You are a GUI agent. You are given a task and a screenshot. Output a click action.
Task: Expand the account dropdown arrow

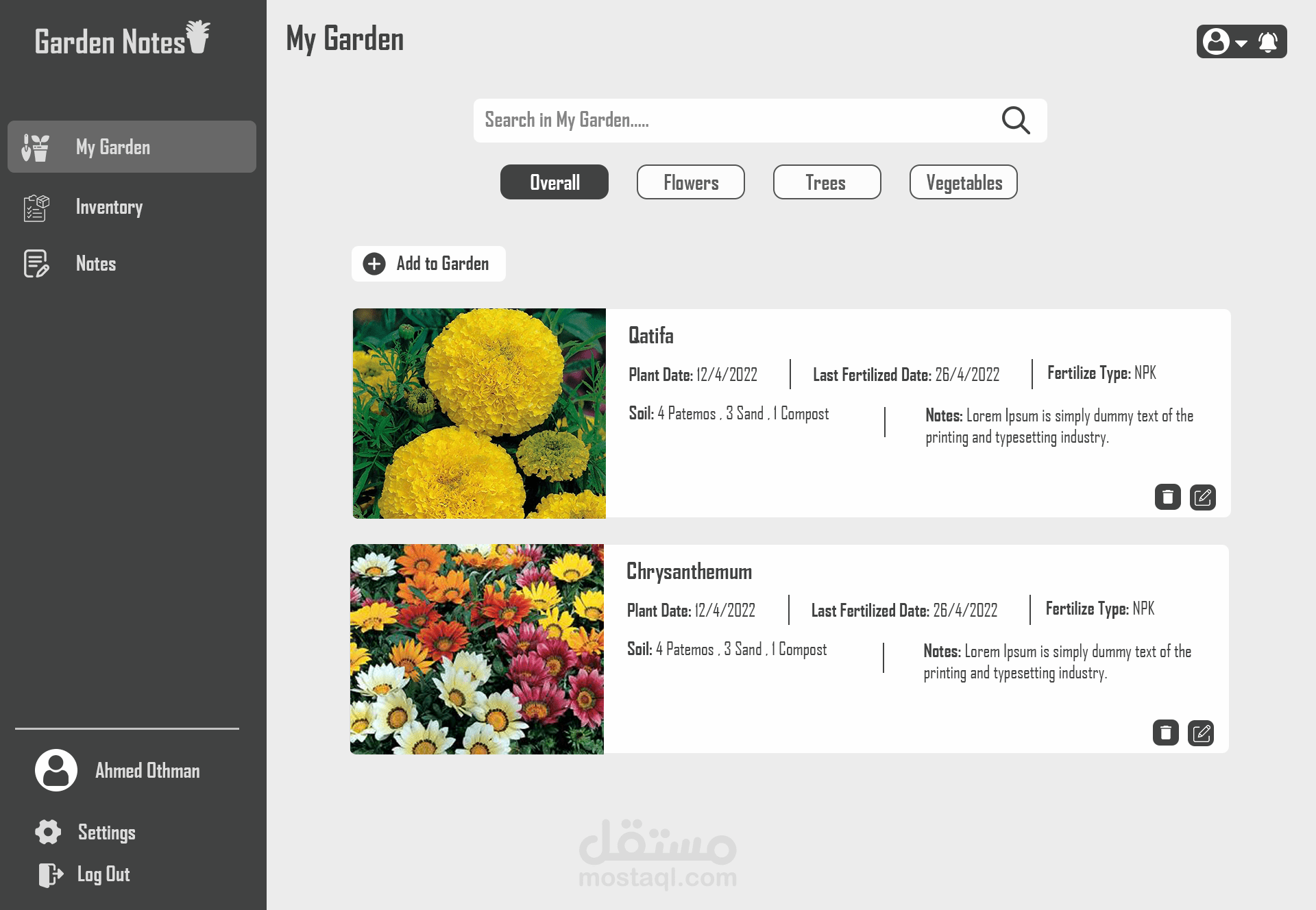tap(1241, 42)
